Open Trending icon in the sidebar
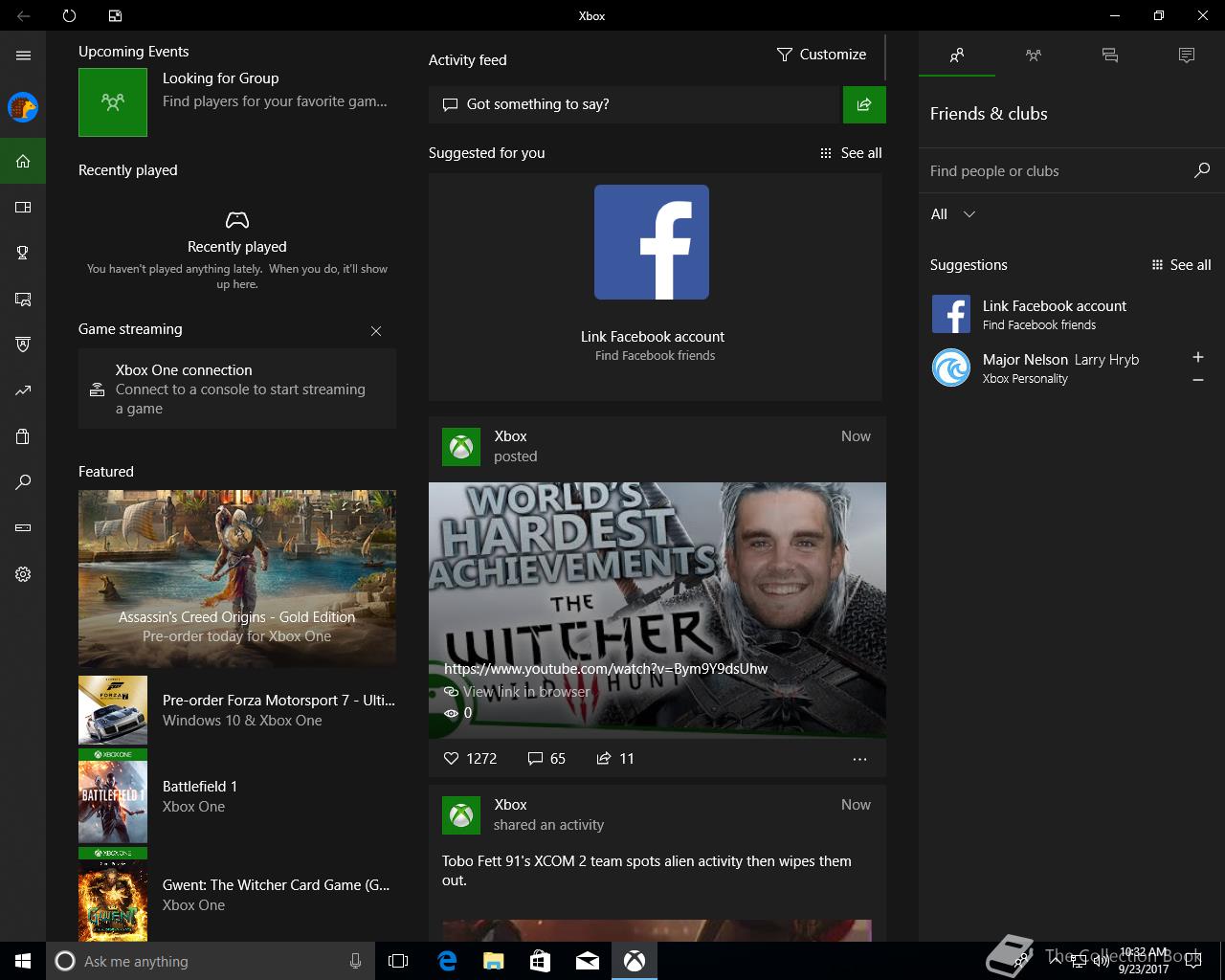The image size is (1225, 980). [23, 390]
